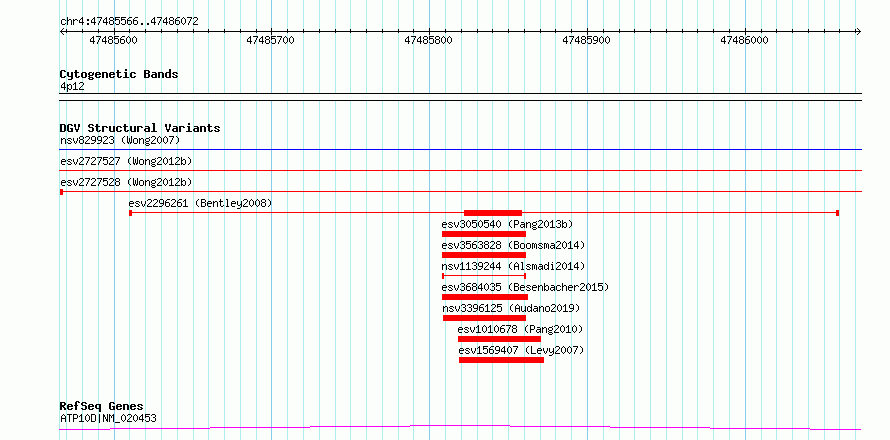Click the nsv3396125 (Audano2019) label
Viewport: 890px width, 440px height.
tap(511, 308)
